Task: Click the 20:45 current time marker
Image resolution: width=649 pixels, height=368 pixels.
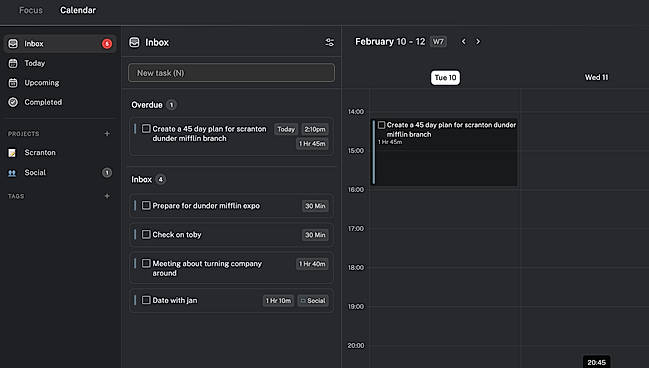Action: [596, 362]
